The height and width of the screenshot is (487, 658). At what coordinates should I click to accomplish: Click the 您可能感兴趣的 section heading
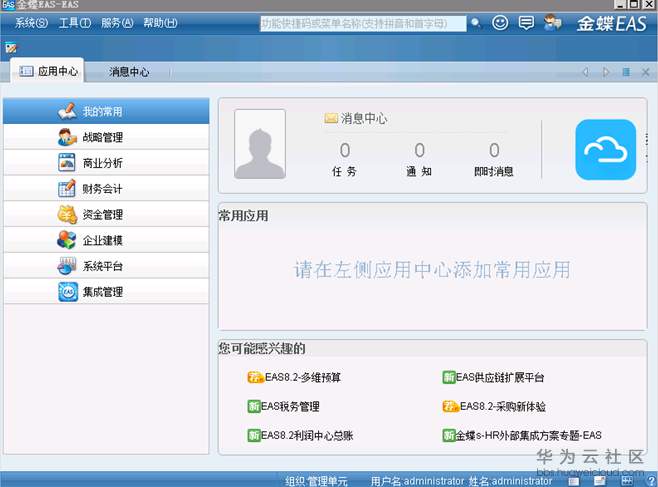(x=262, y=348)
